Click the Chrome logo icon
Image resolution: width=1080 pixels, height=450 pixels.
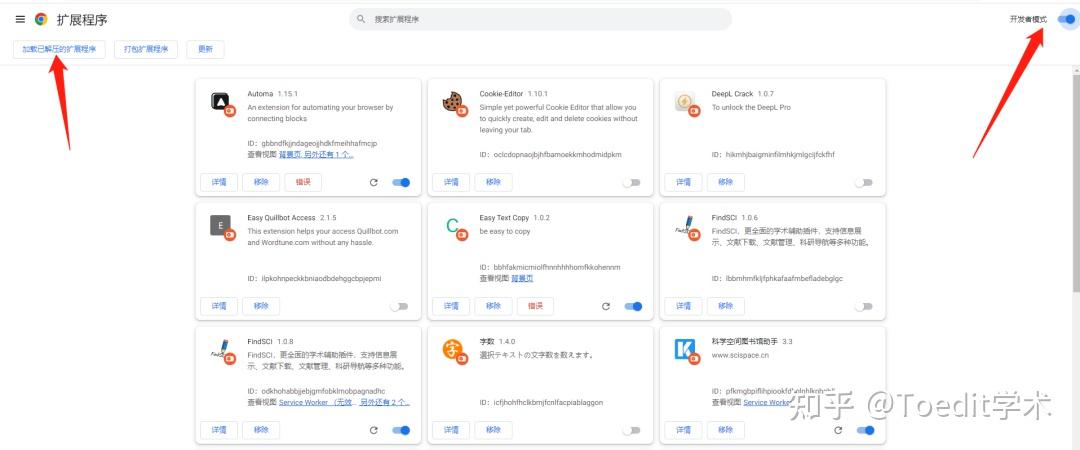pyautogui.click(x=41, y=19)
